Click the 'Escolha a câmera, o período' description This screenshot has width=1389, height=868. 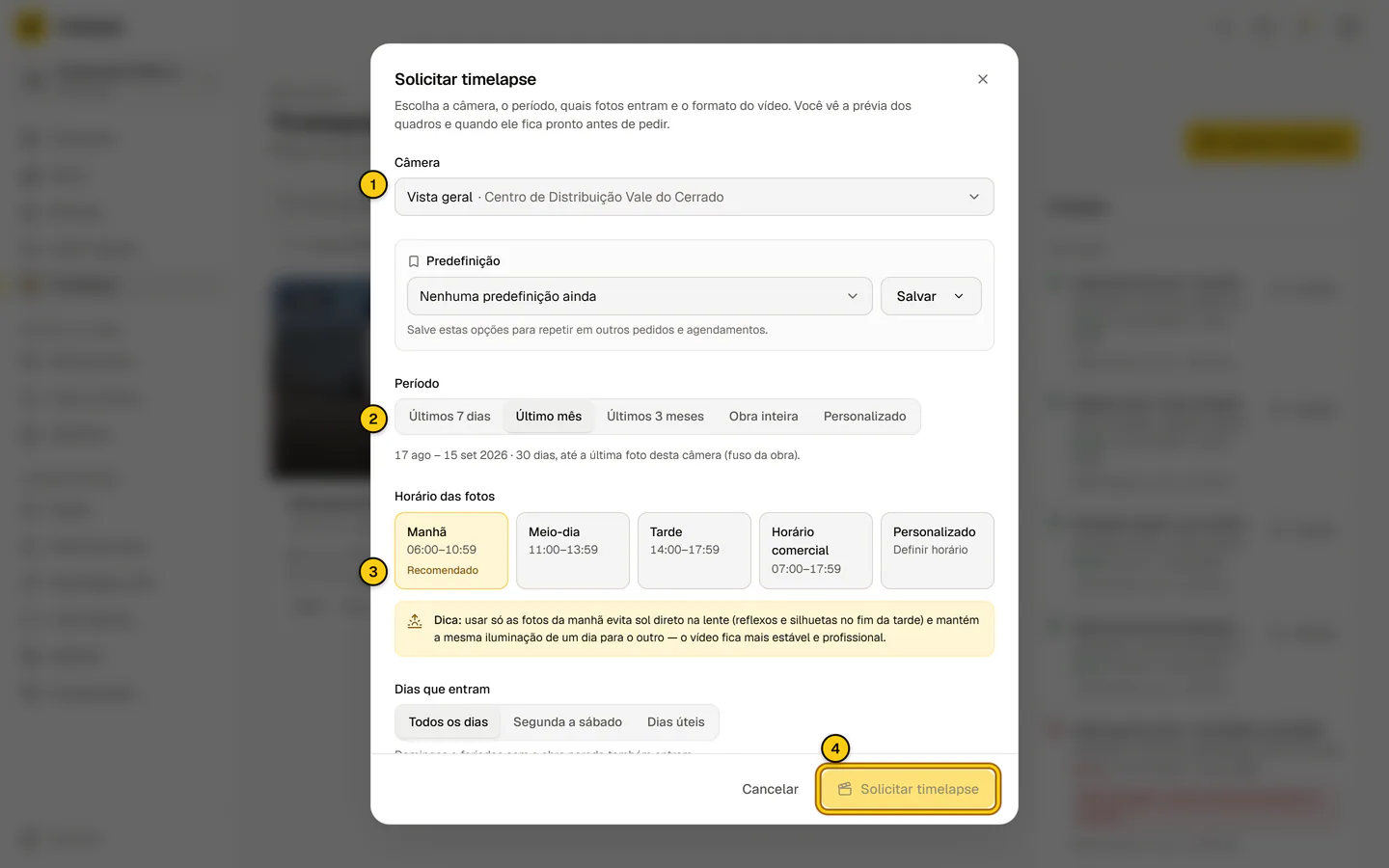pyautogui.click(x=653, y=115)
